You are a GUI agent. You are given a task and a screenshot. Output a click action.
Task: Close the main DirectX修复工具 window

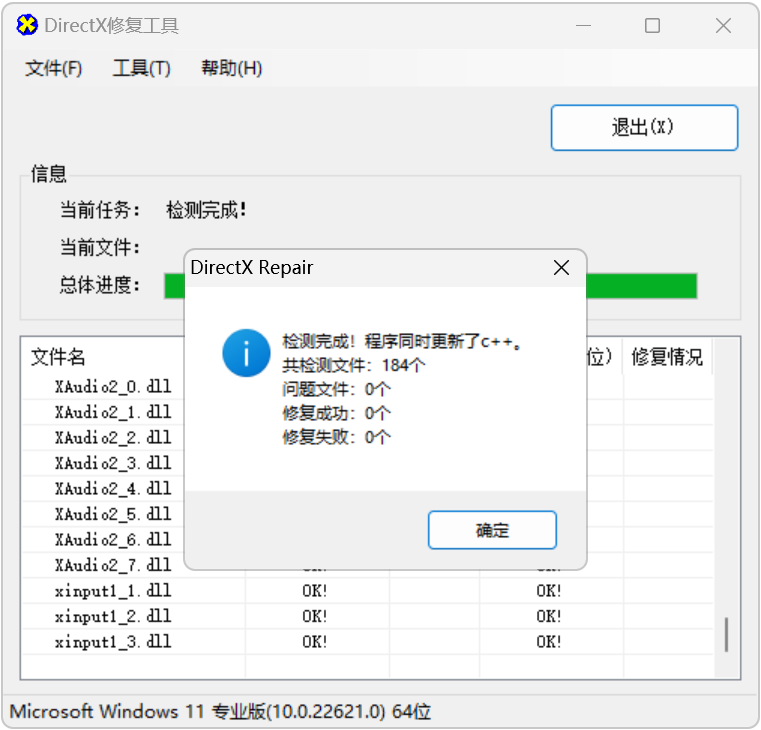tap(723, 26)
